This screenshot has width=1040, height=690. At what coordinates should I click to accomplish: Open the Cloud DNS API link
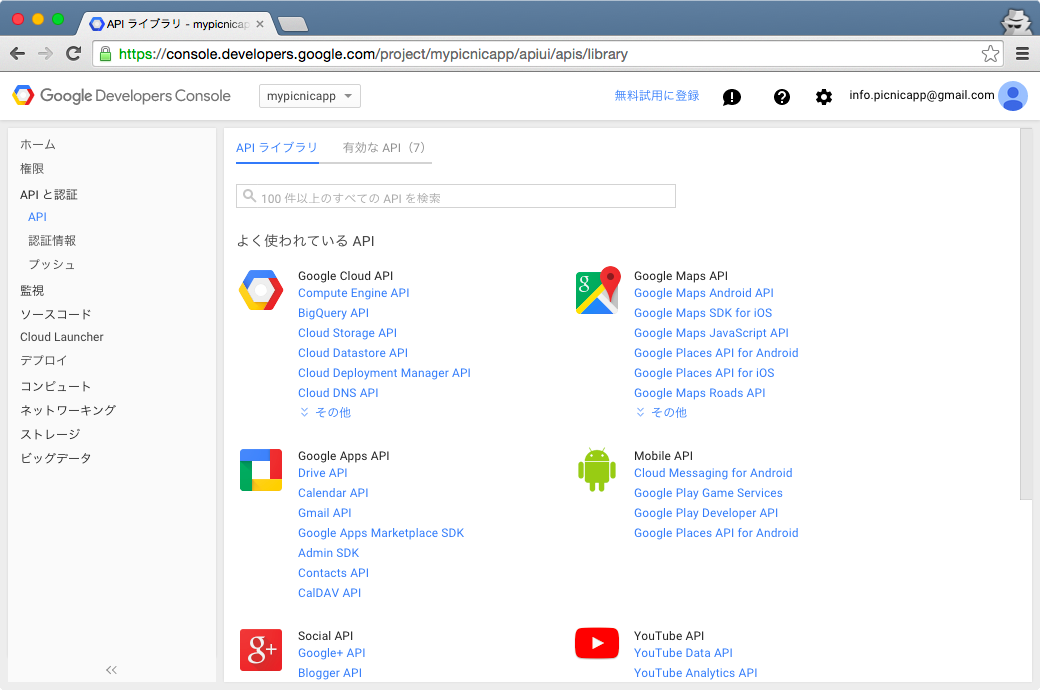coord(338,393)
